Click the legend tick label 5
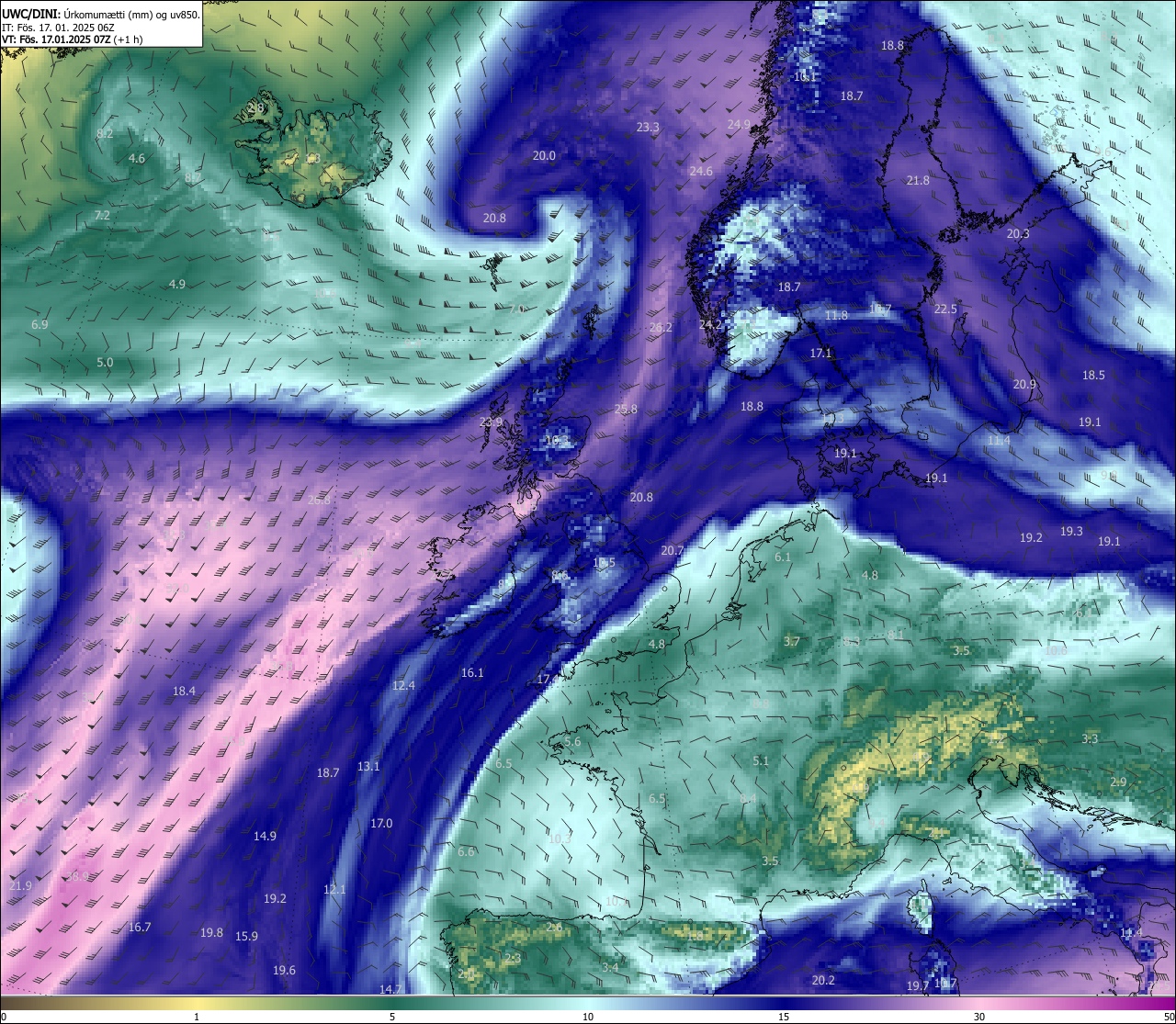1176x1024 pixels. click(392, 1017)
